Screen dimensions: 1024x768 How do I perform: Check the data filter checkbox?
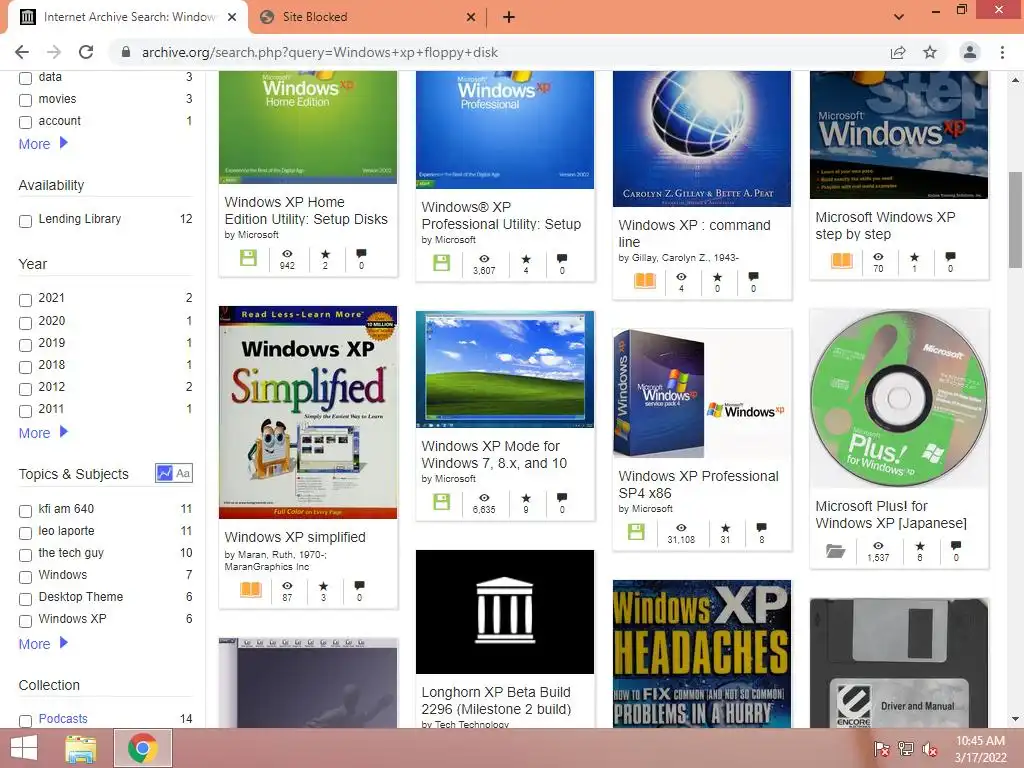click(25, 78)
